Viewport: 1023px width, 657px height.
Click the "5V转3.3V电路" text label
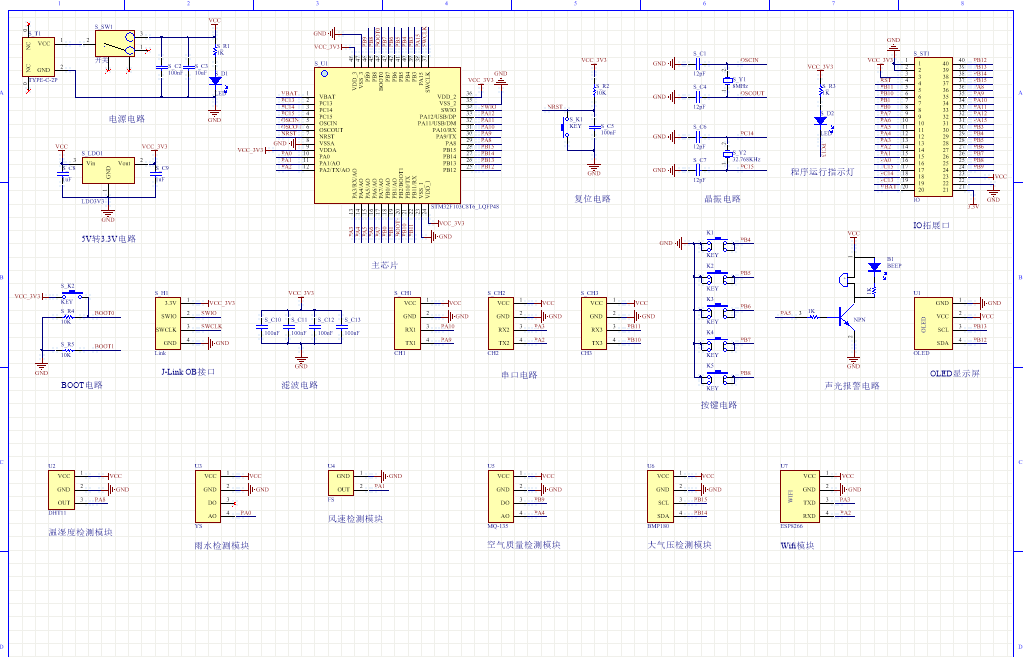click(x=108, y=239)
